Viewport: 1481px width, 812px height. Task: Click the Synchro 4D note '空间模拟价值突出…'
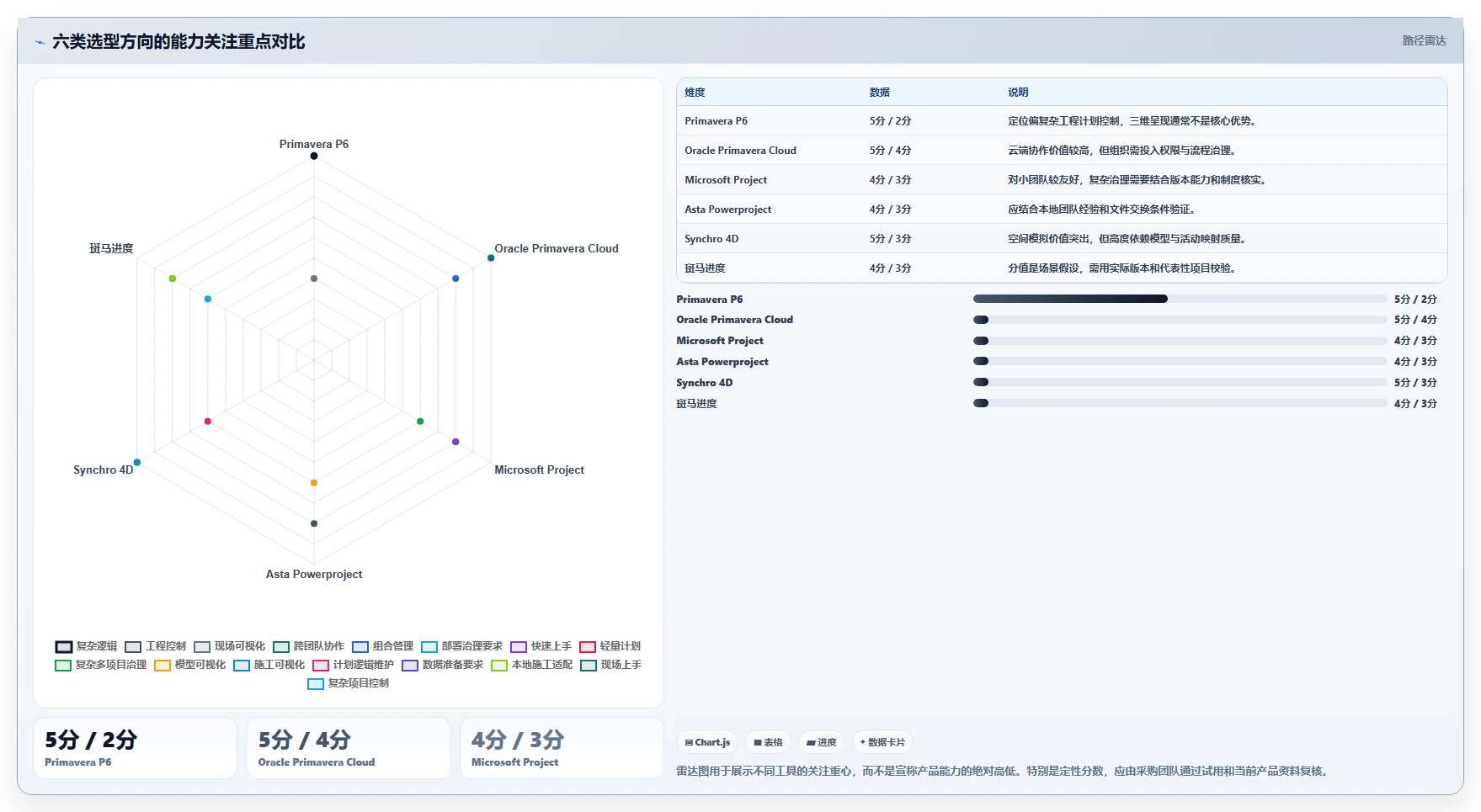point(1127,239)
